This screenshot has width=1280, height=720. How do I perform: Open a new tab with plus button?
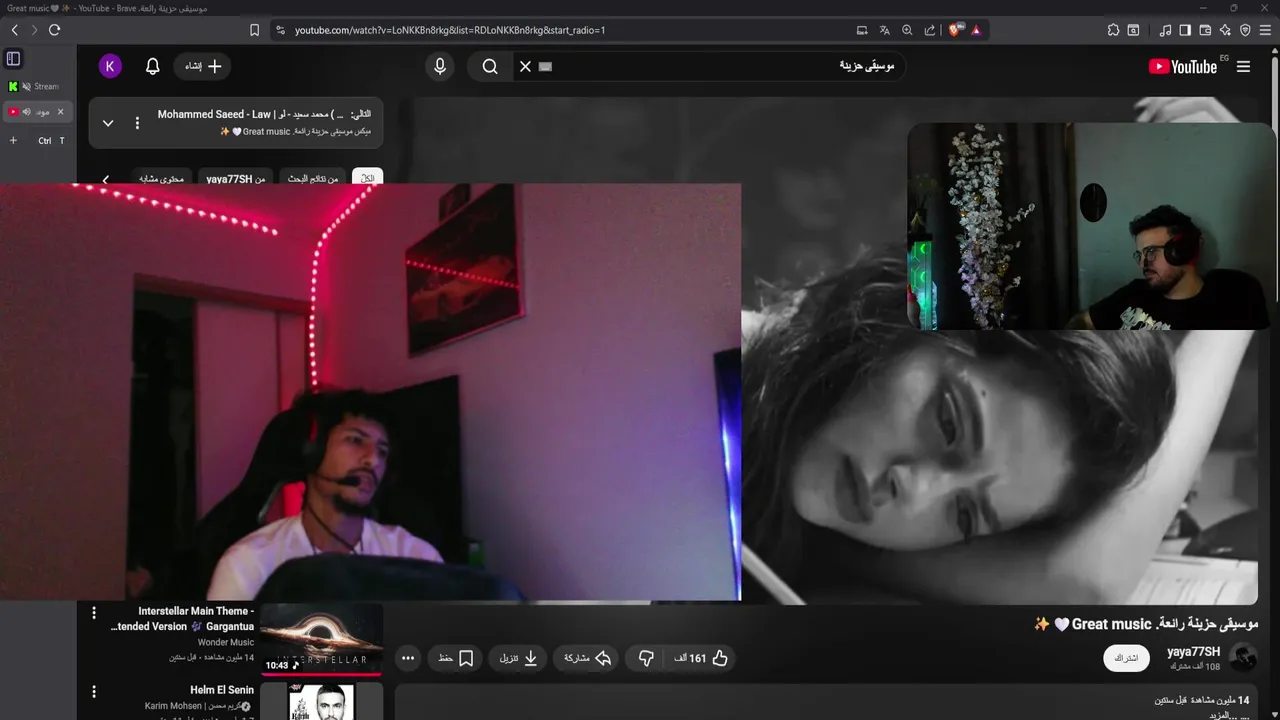coord(13,140)
